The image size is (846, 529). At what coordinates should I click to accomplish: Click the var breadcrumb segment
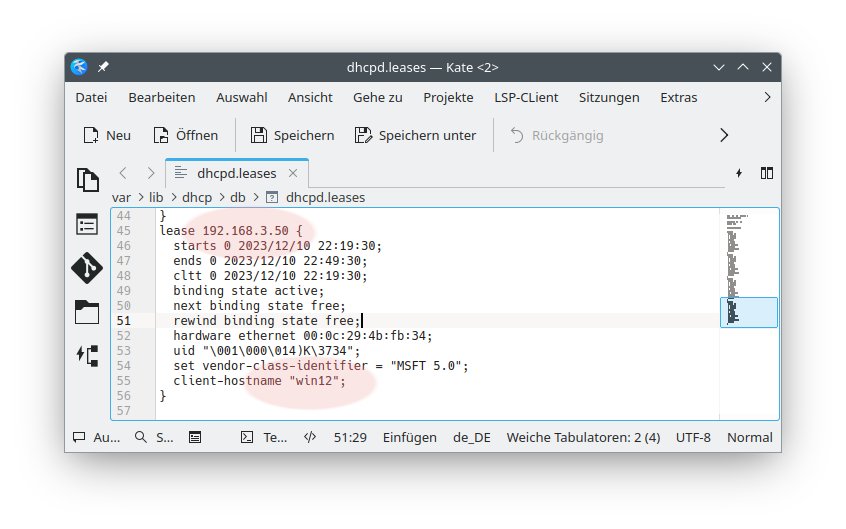pyautogui.click(x=121, y=198)
